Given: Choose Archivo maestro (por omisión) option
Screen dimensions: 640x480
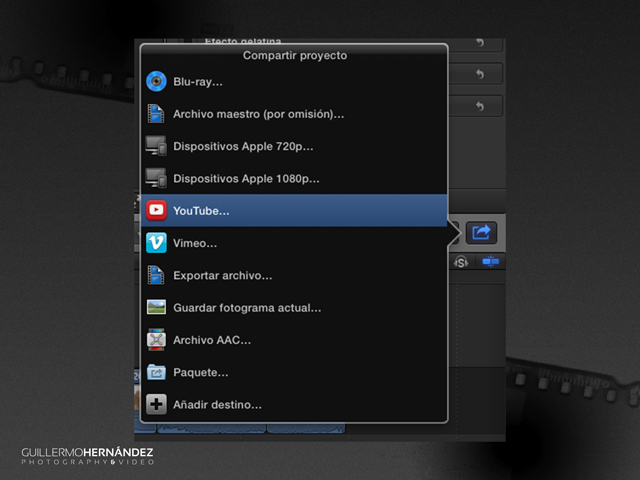Looking at the screenshot, I should pyautogui.click(x=294, y=114).
